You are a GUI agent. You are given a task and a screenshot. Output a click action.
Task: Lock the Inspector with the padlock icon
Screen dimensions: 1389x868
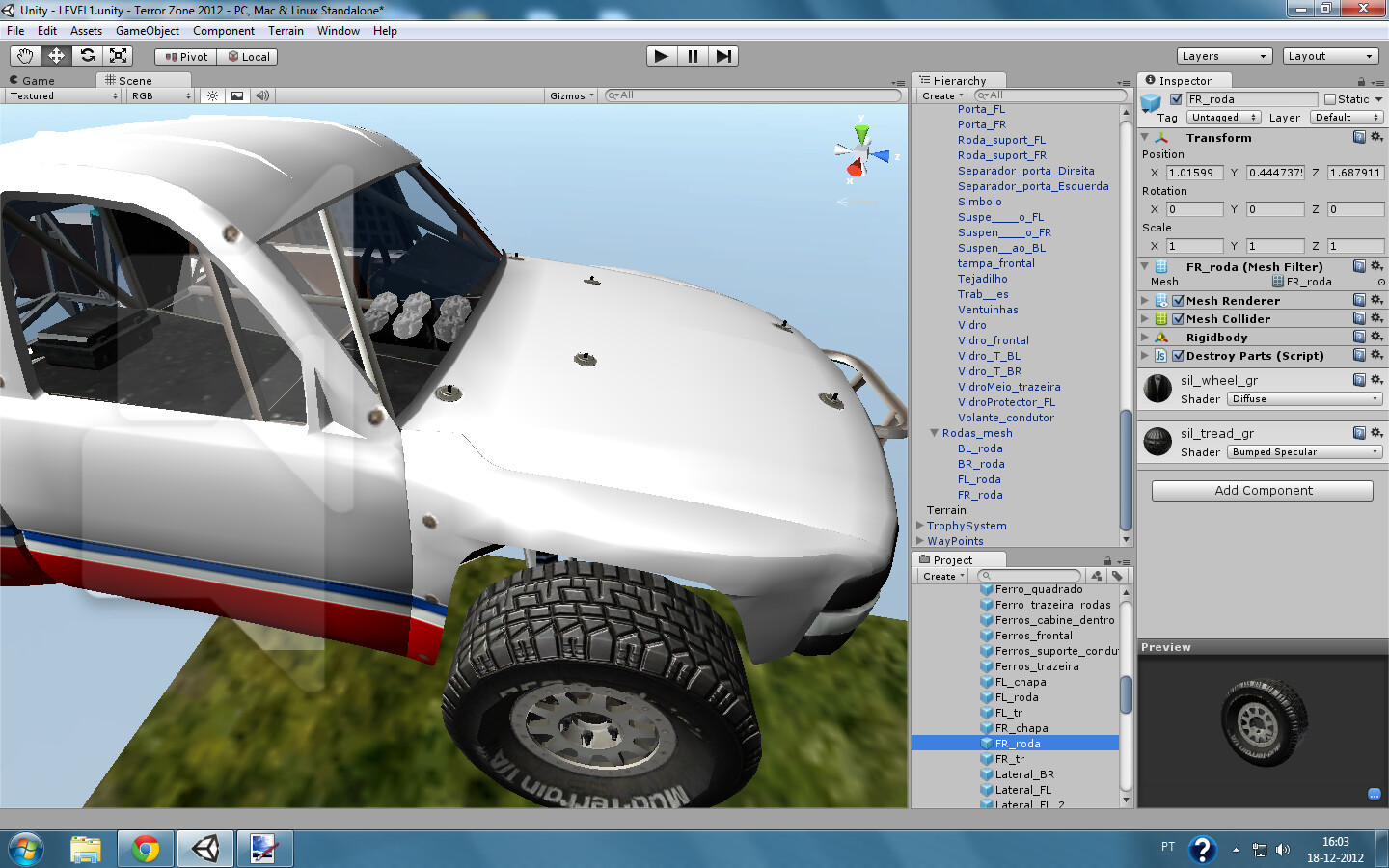point(1360,80)
